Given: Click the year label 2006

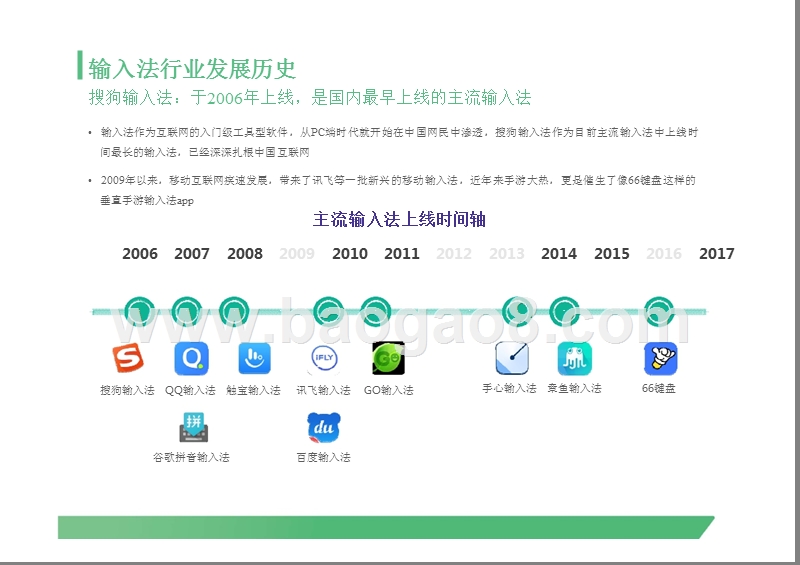Looking at the screenshot, I should click(x=140, y=254).
